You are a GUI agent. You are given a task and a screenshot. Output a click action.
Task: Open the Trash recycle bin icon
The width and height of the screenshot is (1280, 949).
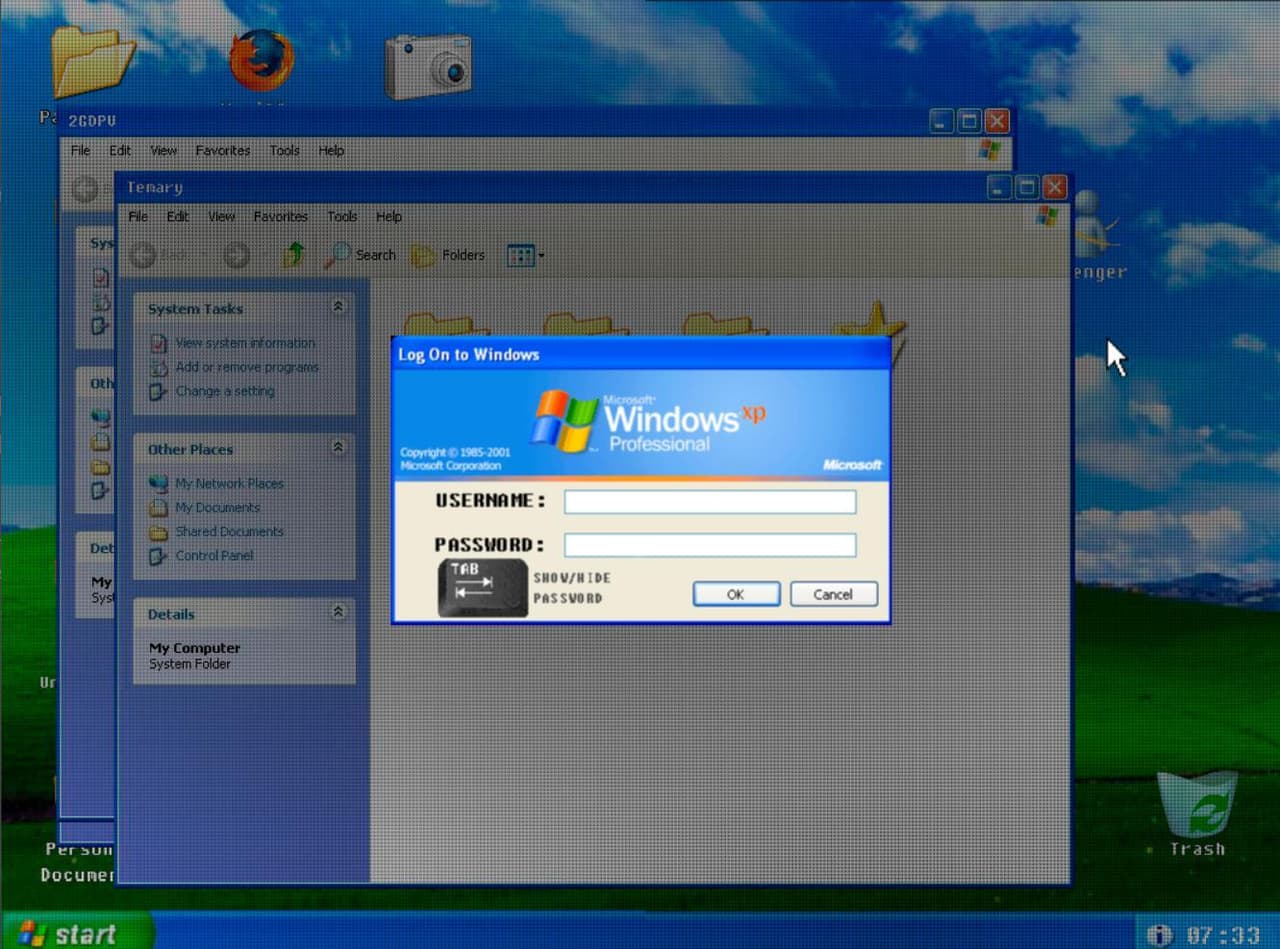click(1197, 814)
